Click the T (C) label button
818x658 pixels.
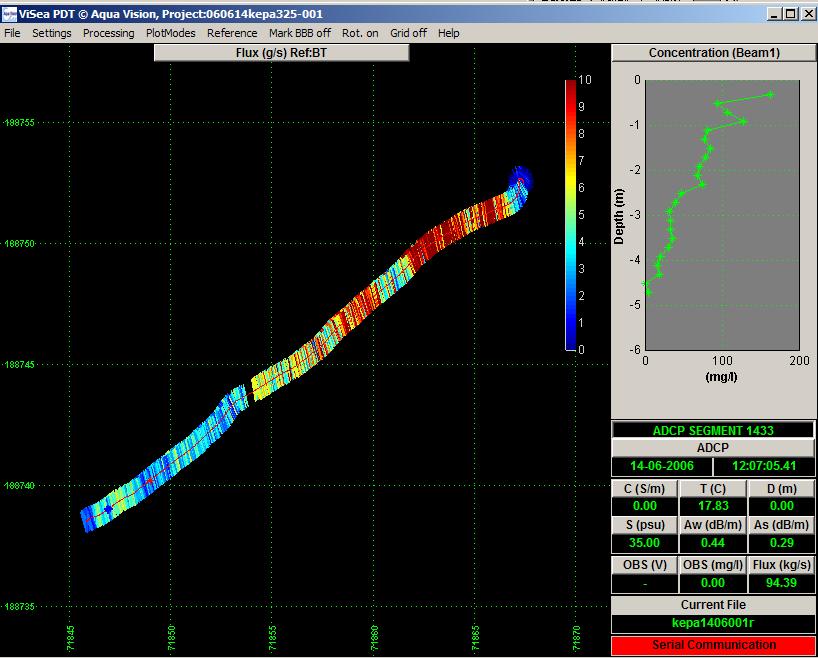coord(713,489)
